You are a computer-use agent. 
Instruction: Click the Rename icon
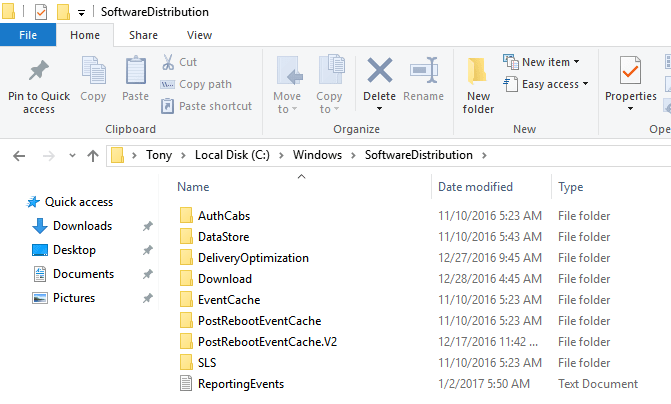[423, 70]
